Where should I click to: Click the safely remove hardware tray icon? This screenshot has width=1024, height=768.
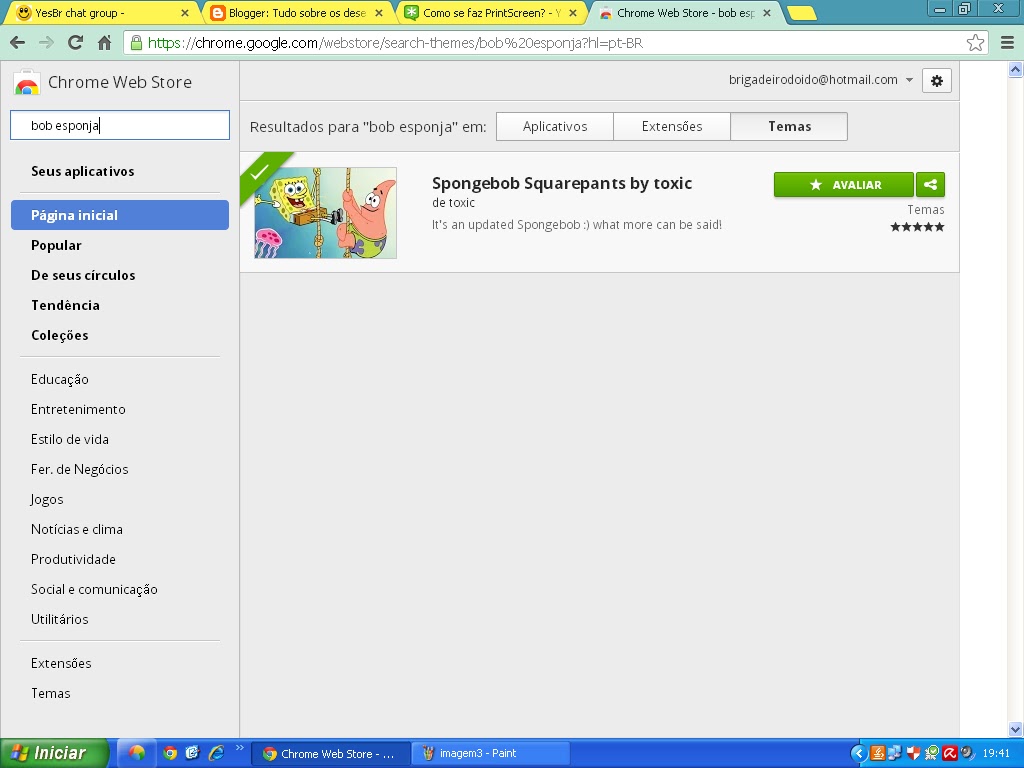tap(932, 753)
